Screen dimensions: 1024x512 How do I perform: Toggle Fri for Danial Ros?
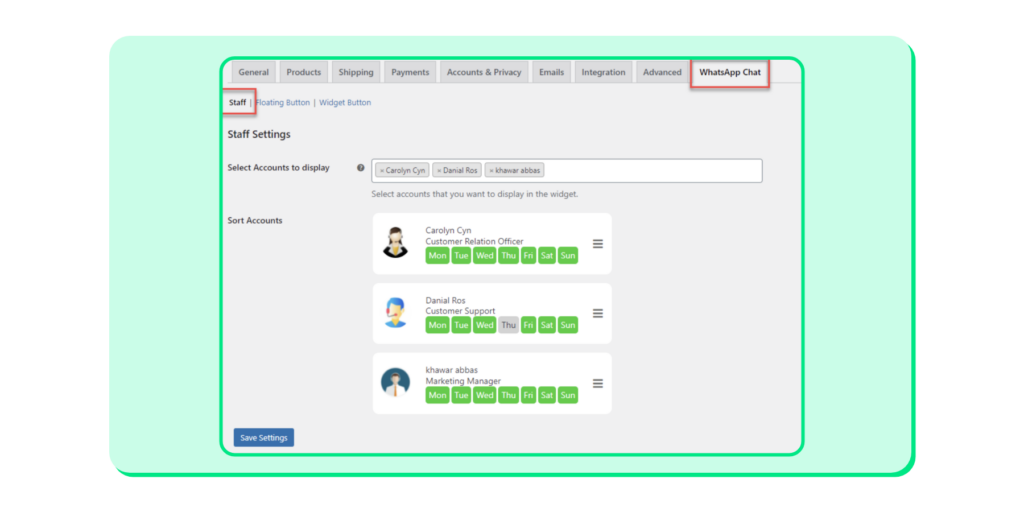click(528, 325)
